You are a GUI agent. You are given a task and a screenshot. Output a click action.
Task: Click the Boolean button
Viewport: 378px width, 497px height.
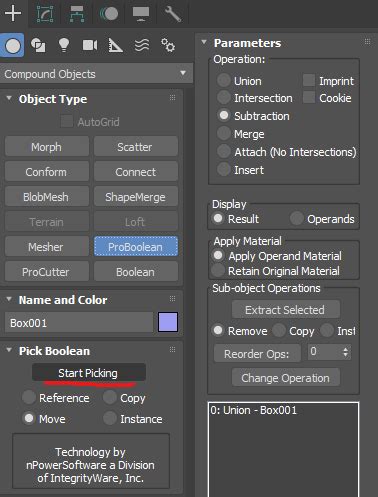(x=136, y=272)
